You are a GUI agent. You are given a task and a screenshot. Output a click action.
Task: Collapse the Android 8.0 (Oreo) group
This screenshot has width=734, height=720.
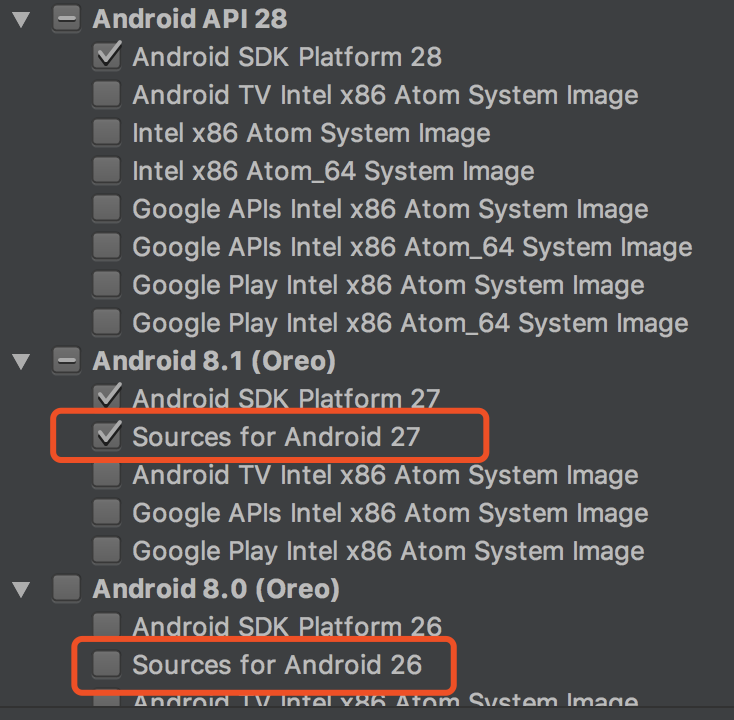[21, 589]
